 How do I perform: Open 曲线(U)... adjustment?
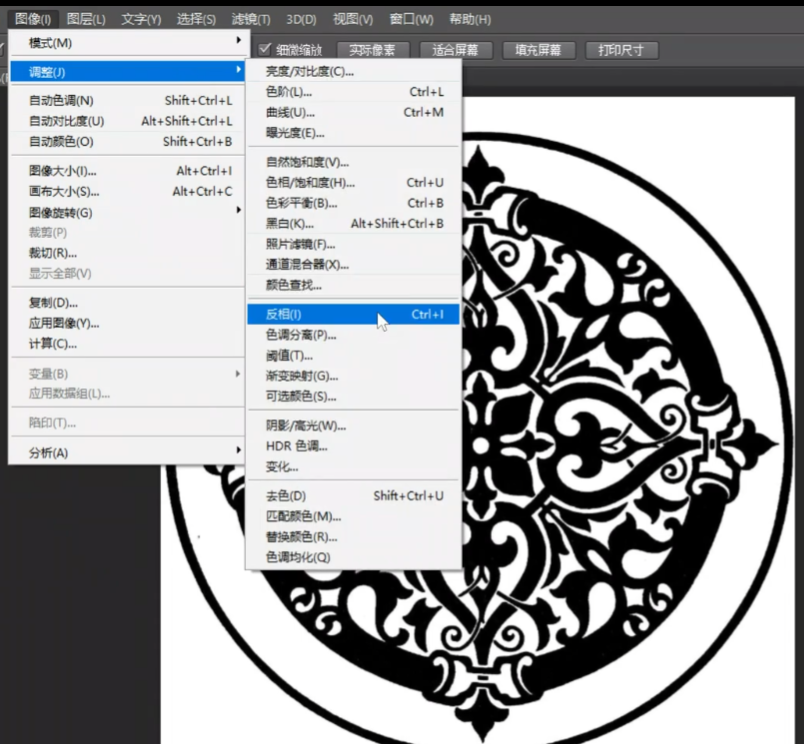tap(353, 112)
